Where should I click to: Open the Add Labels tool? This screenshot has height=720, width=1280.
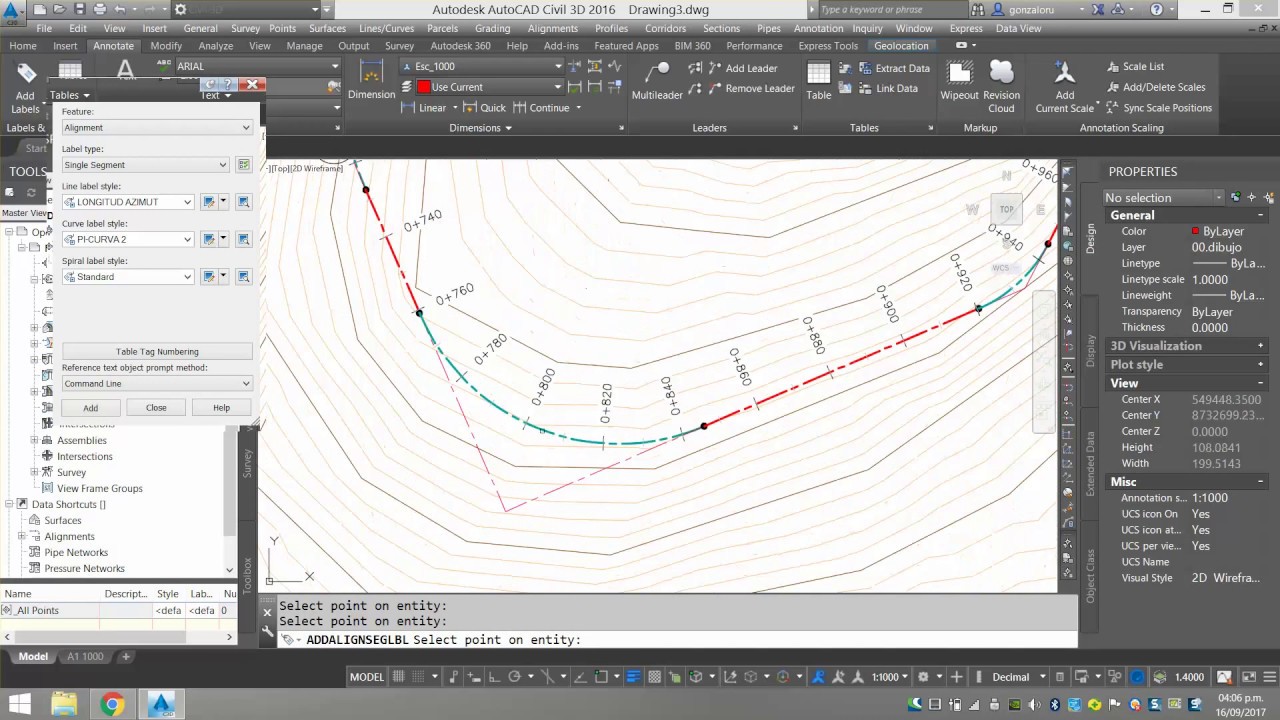click(25, 88)
